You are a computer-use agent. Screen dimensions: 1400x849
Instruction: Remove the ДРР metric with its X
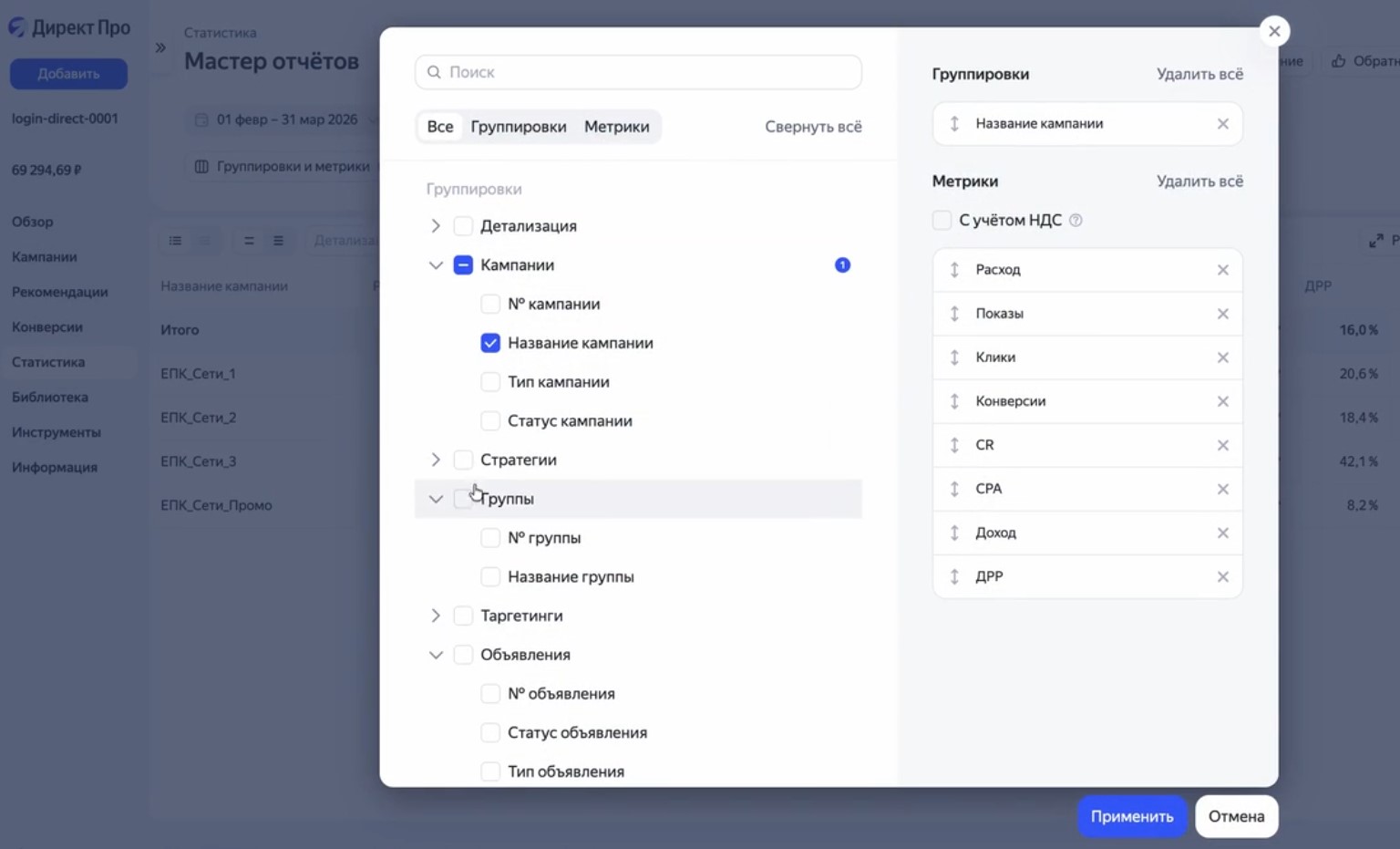click(x=1223, y=576)
